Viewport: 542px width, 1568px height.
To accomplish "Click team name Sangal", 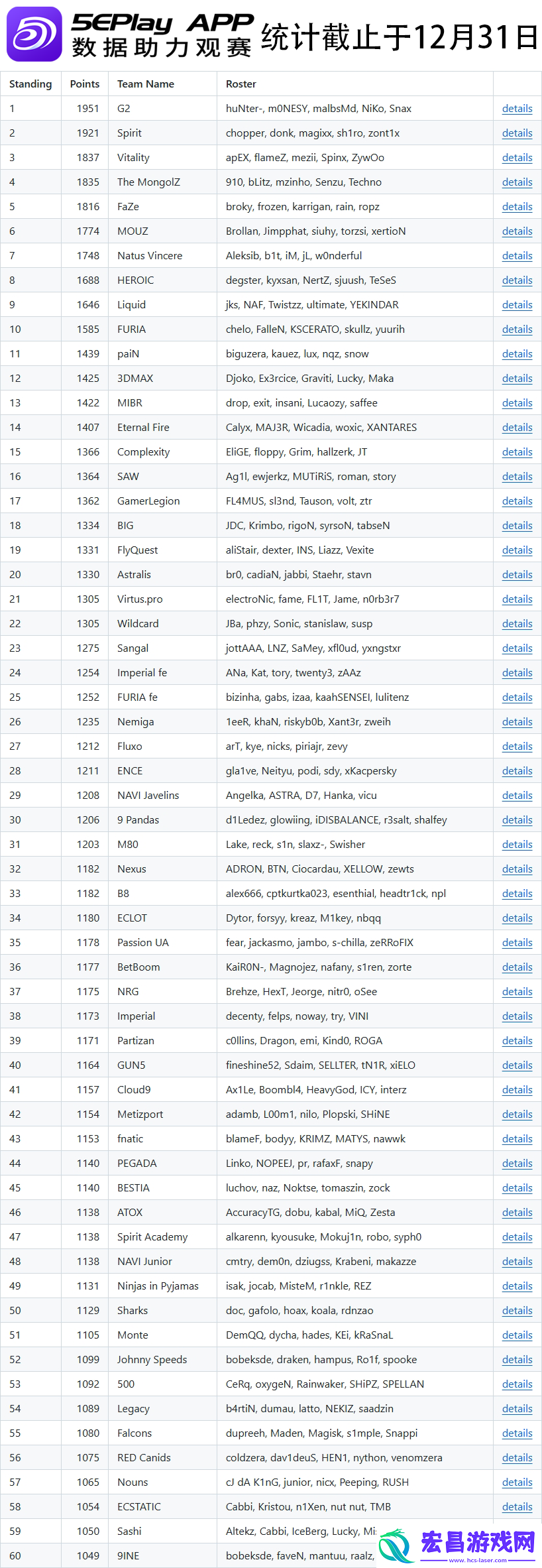I will (x=133, y=648).
